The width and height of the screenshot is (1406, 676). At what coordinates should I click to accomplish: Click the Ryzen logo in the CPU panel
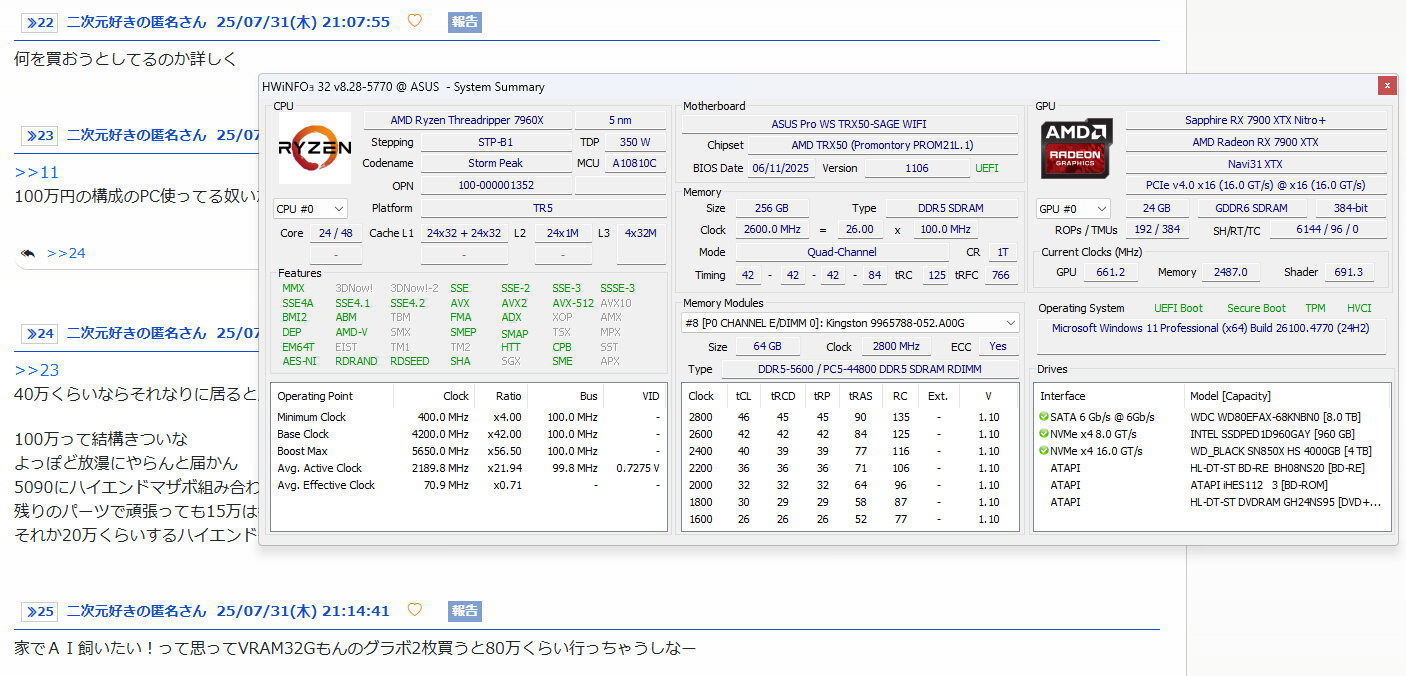[x=314, y=148]
